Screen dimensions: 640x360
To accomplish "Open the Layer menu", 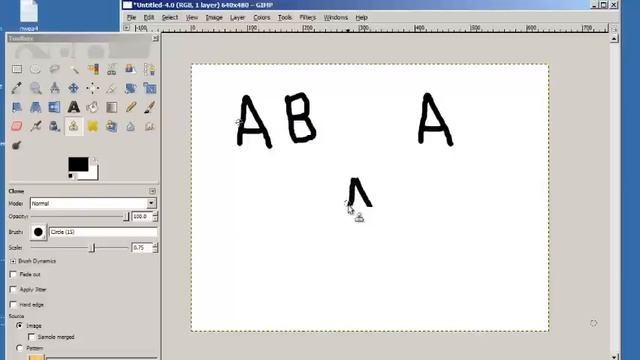I will (237, 18).
